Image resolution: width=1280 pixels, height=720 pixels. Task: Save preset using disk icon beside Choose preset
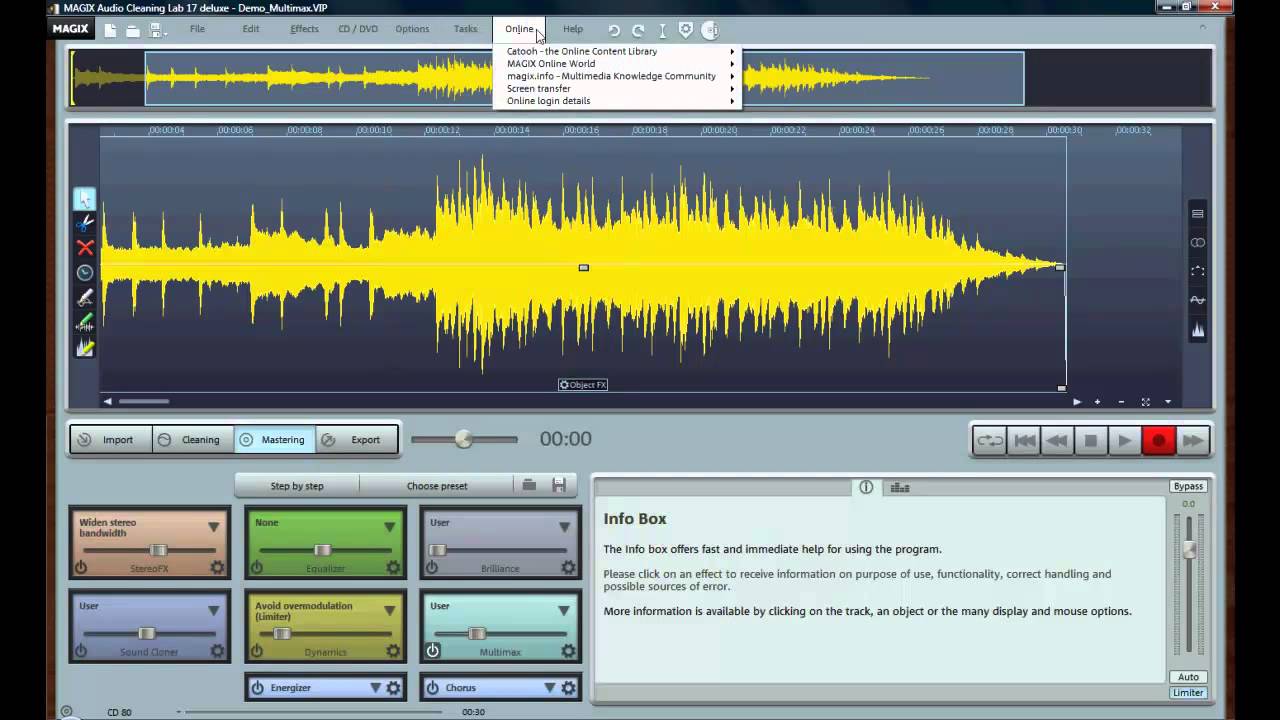(559, 486)
